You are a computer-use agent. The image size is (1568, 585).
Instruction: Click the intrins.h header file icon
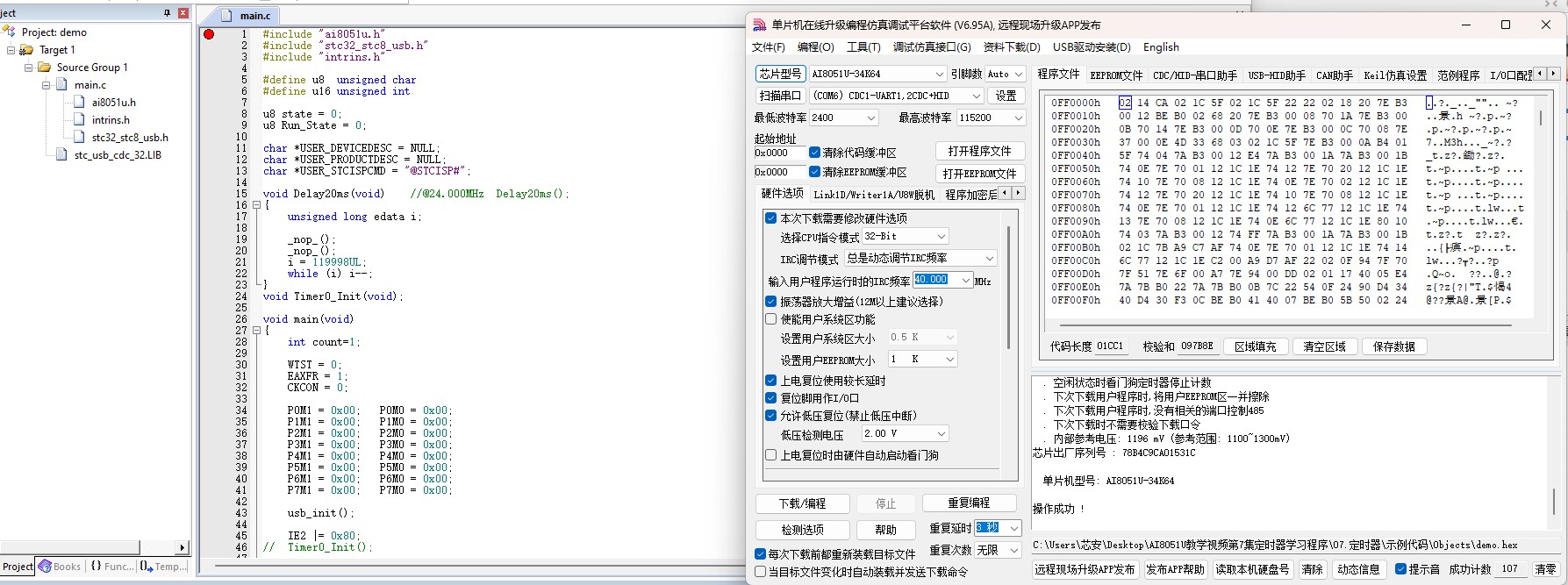(x=79, y=120)
